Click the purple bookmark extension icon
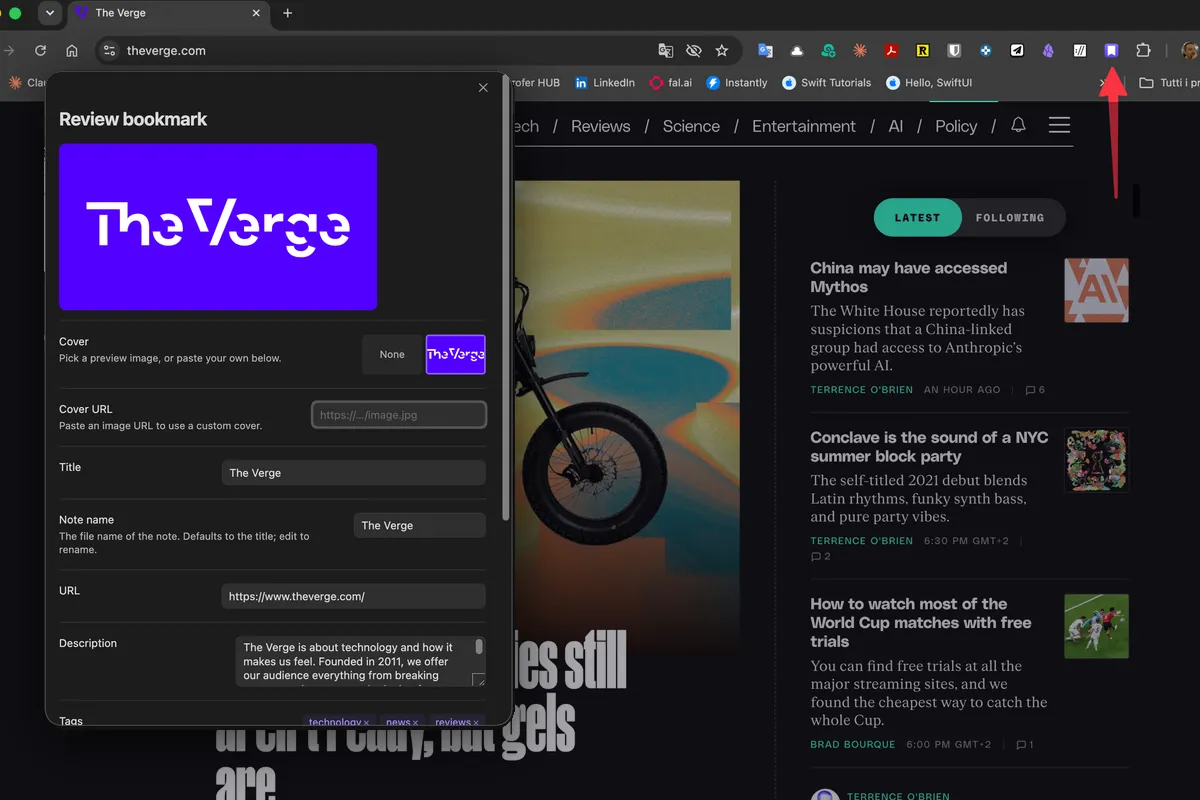Image resolution: width=1200 pixels, height=800 pixels. [x=1111, y=50]
